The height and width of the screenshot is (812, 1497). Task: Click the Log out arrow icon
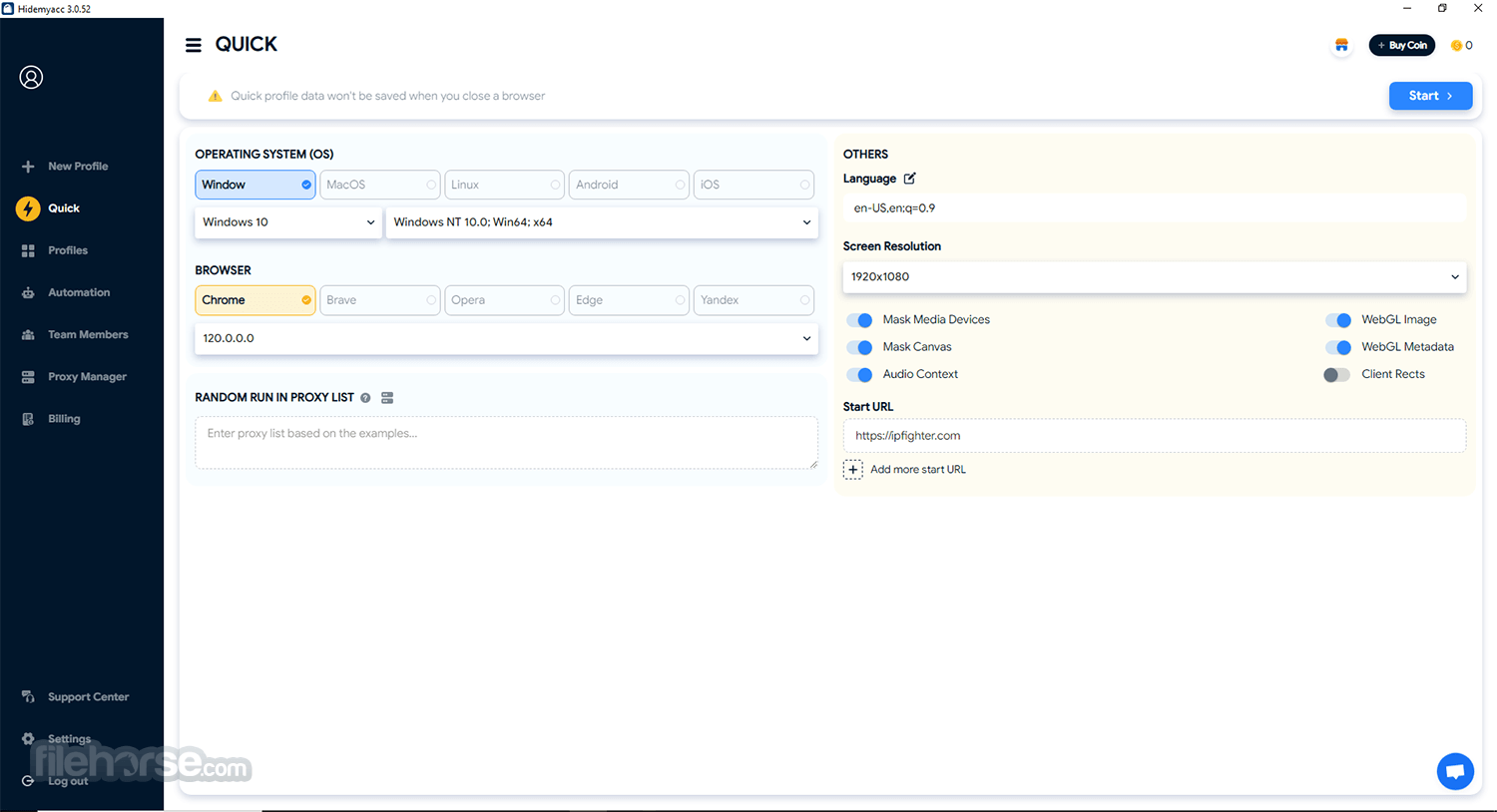[28, 781]
